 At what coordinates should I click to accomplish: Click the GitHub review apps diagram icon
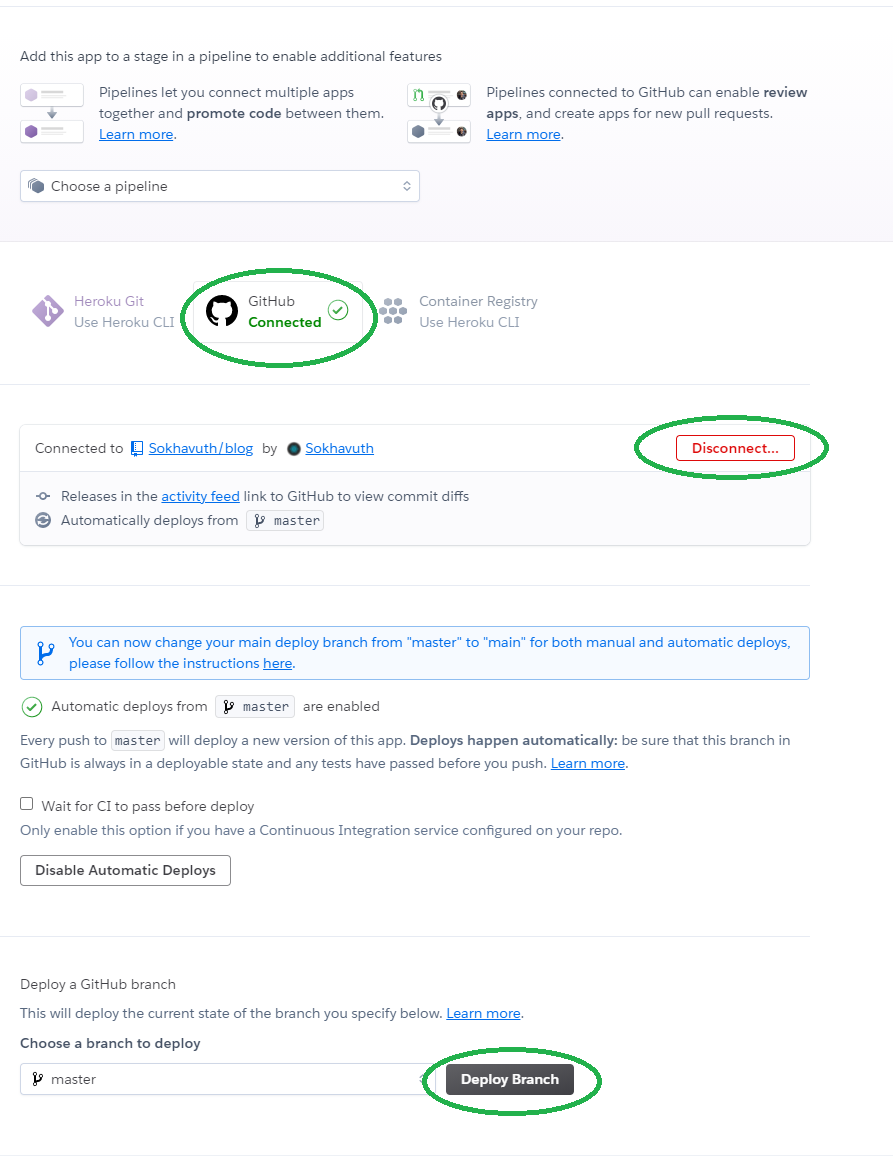pyautogui.click(x=439, y=113)
